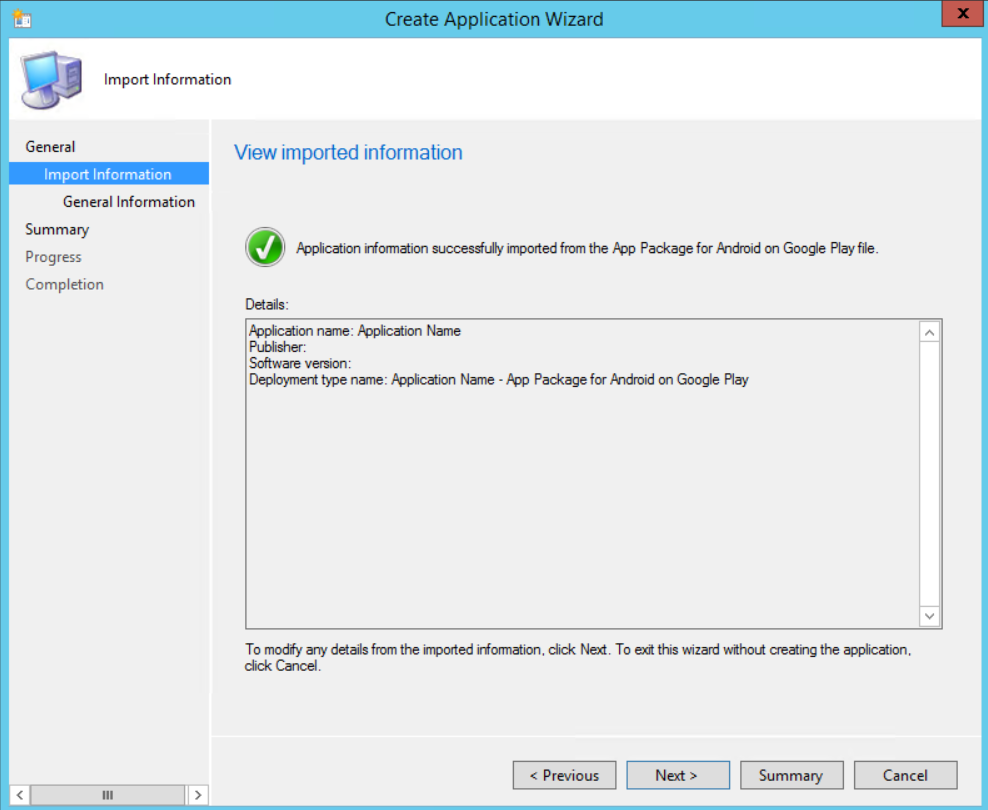
Task: Click the sidebar's left scroll arrow
Action: [x=20, y=795]
